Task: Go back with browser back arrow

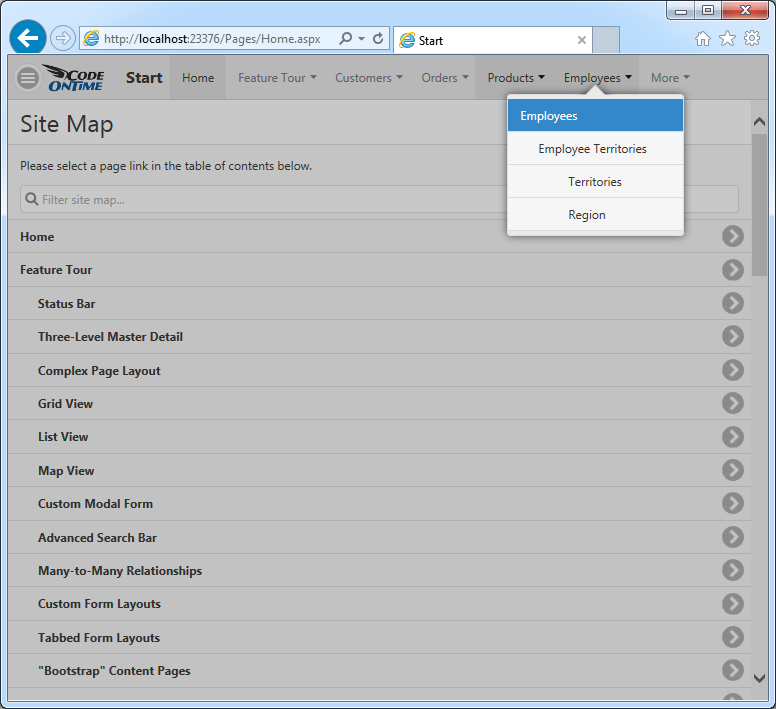Action: (28, 38)
